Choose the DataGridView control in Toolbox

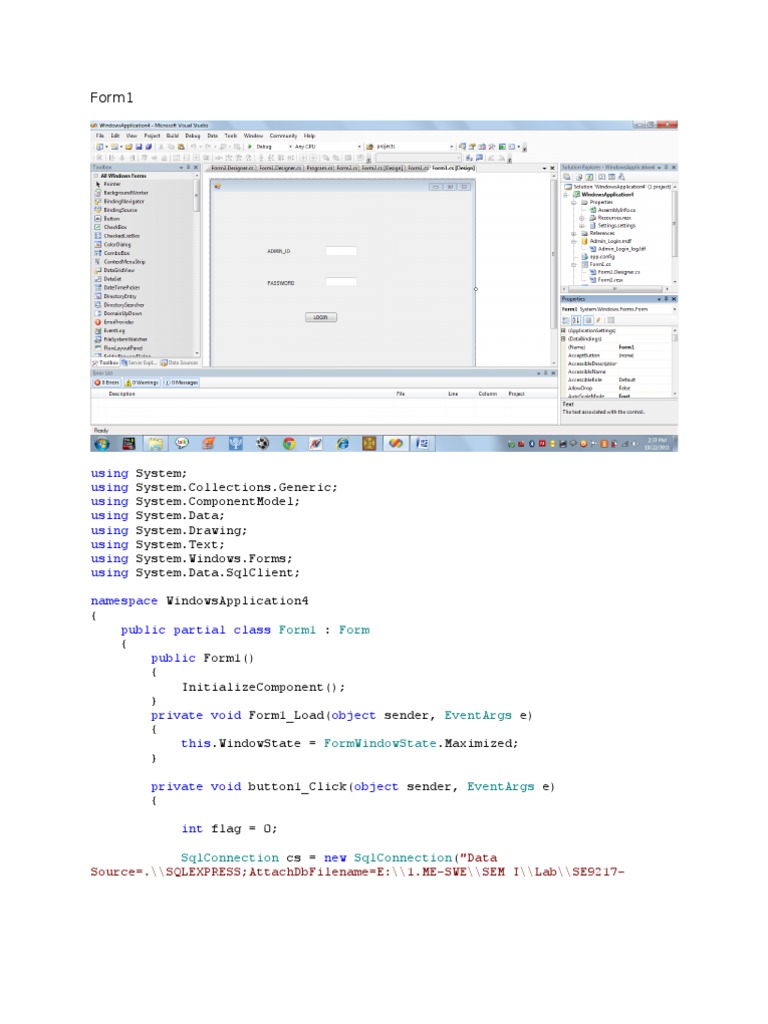pos(120,270)
